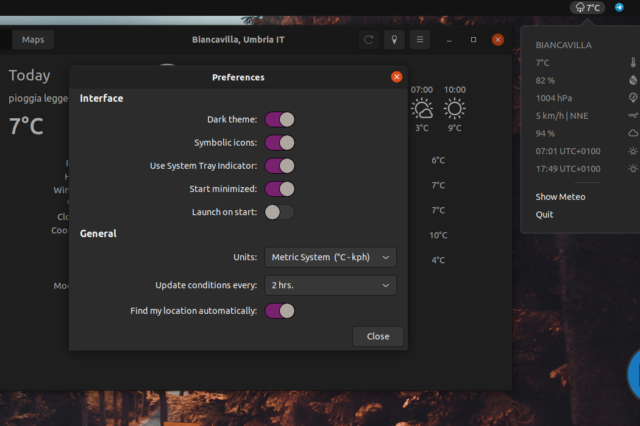
Task: Click the Today heading in Meteo window
Action: click(x=29, y=75)
